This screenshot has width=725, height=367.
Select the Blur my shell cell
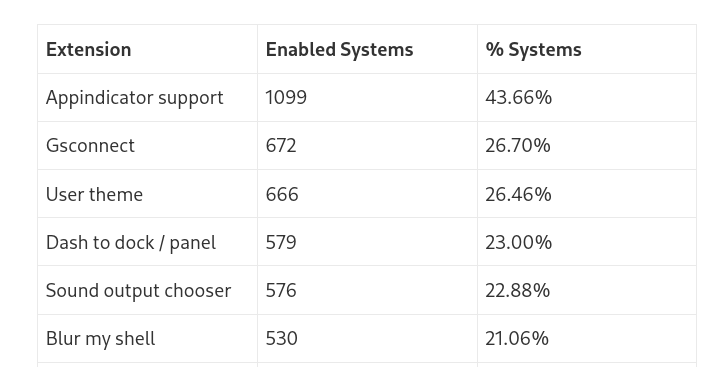point(147,338)
